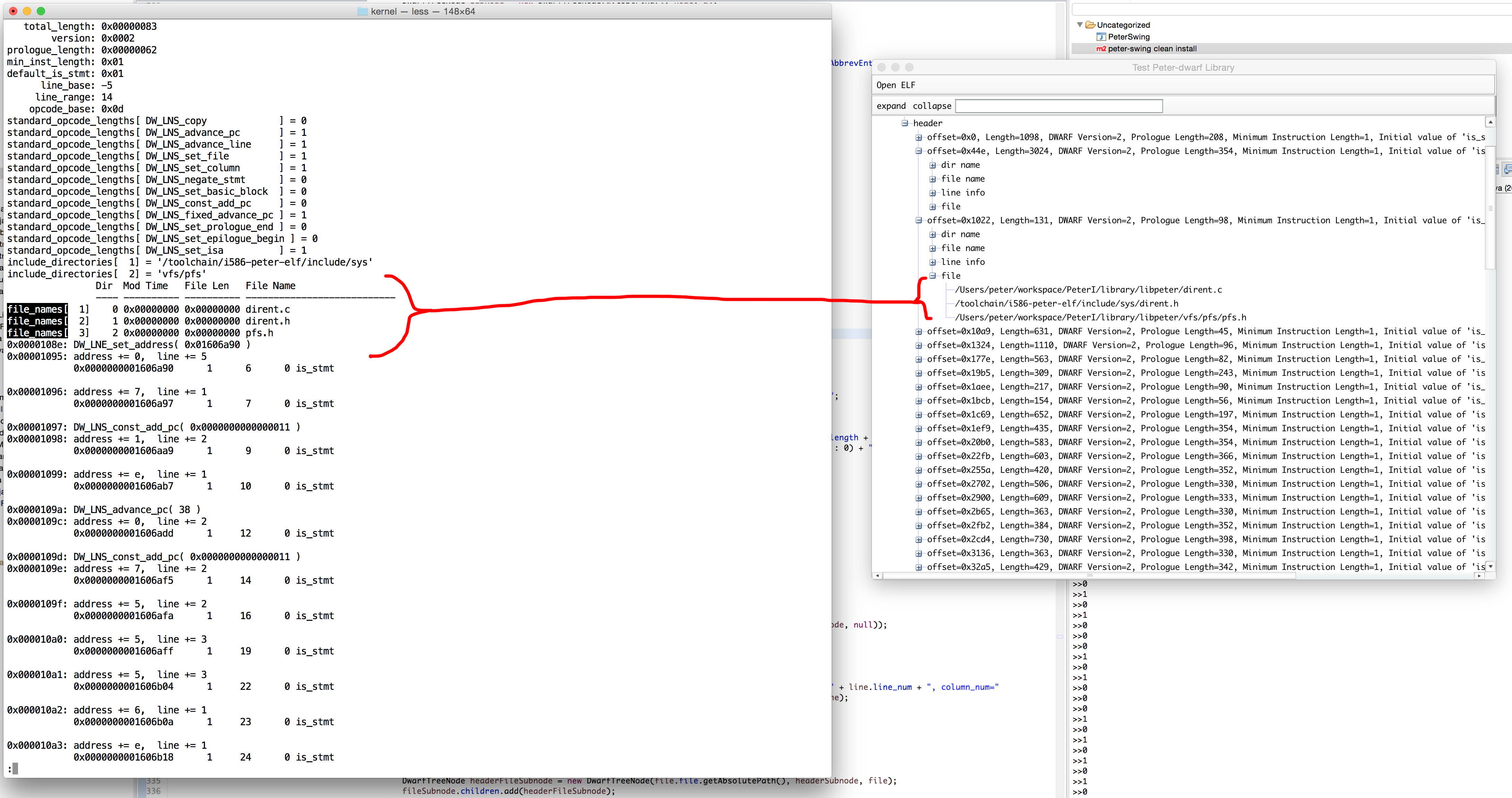This screenshot has width=1512, height=798.
Task: Focus the tree filter text field
Action: (x=1059, y=106)
